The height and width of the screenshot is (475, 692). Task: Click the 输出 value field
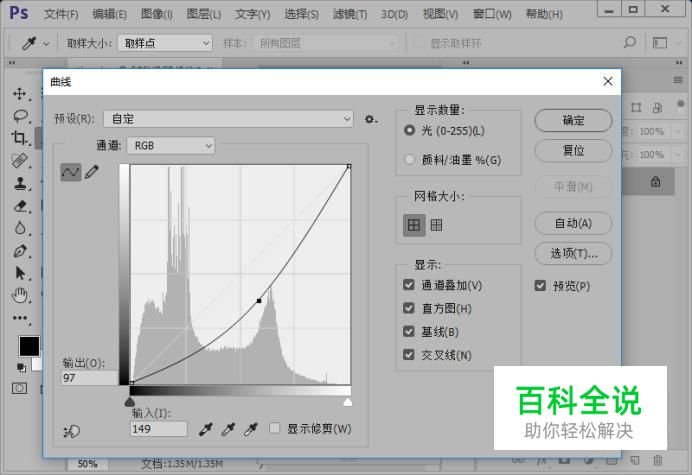pos(89,378)
